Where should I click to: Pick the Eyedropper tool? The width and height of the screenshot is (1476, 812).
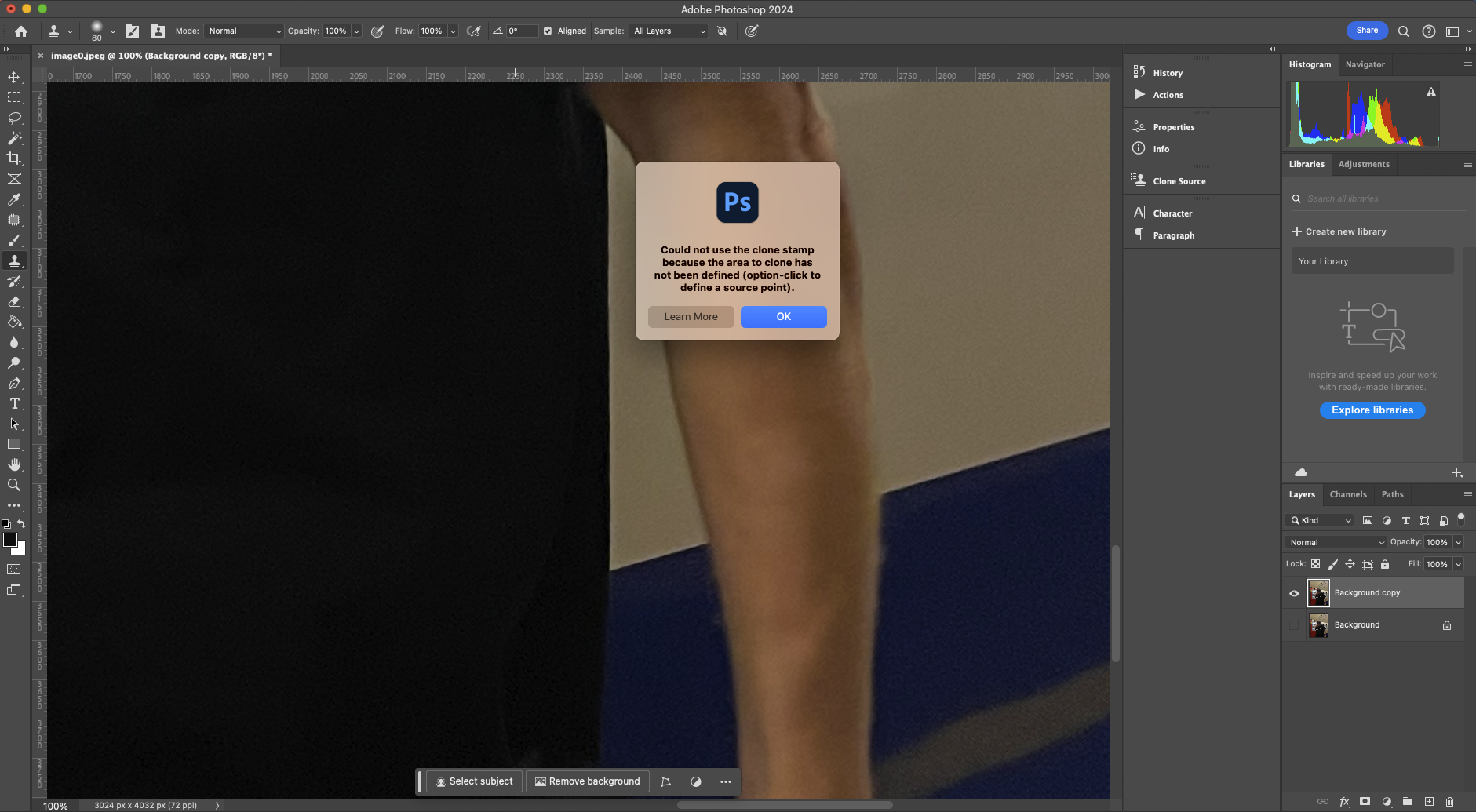click(14, 199)
